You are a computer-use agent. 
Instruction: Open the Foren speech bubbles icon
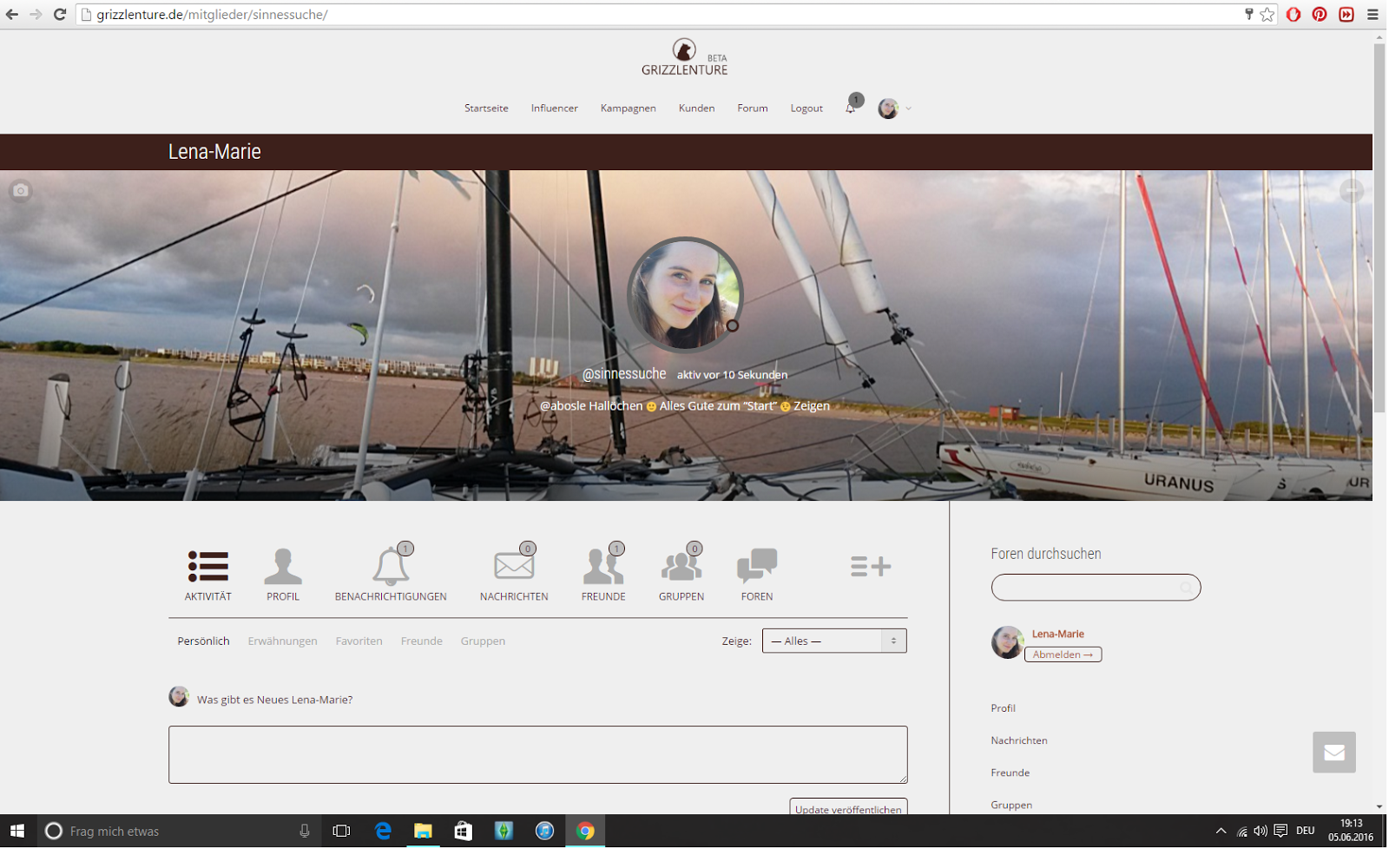point(757,566)
